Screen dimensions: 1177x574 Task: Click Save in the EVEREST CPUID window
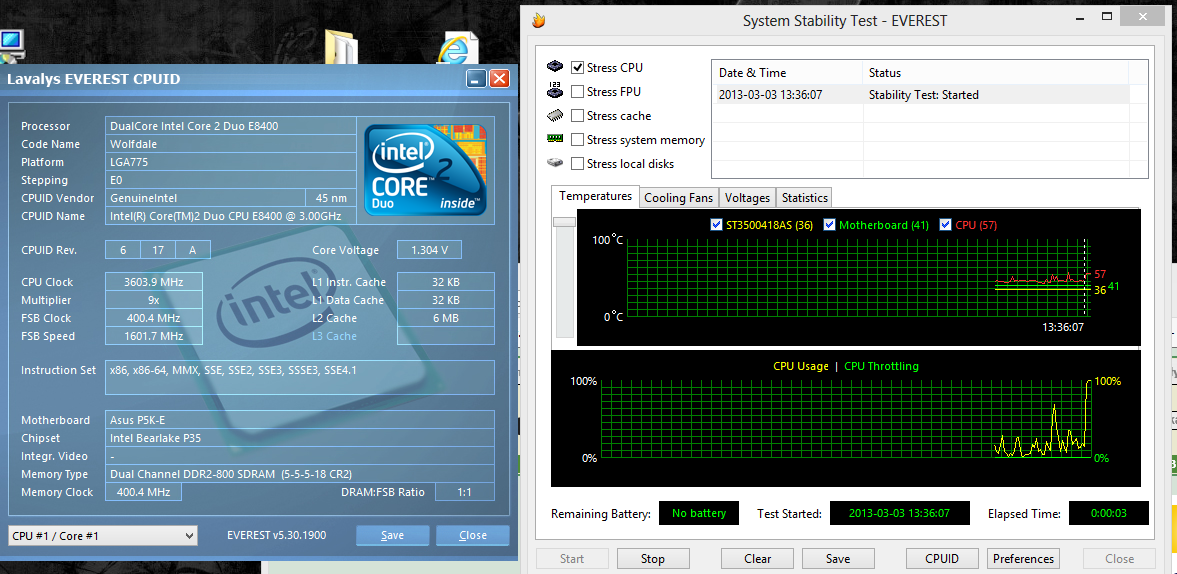tap(393, 535)
